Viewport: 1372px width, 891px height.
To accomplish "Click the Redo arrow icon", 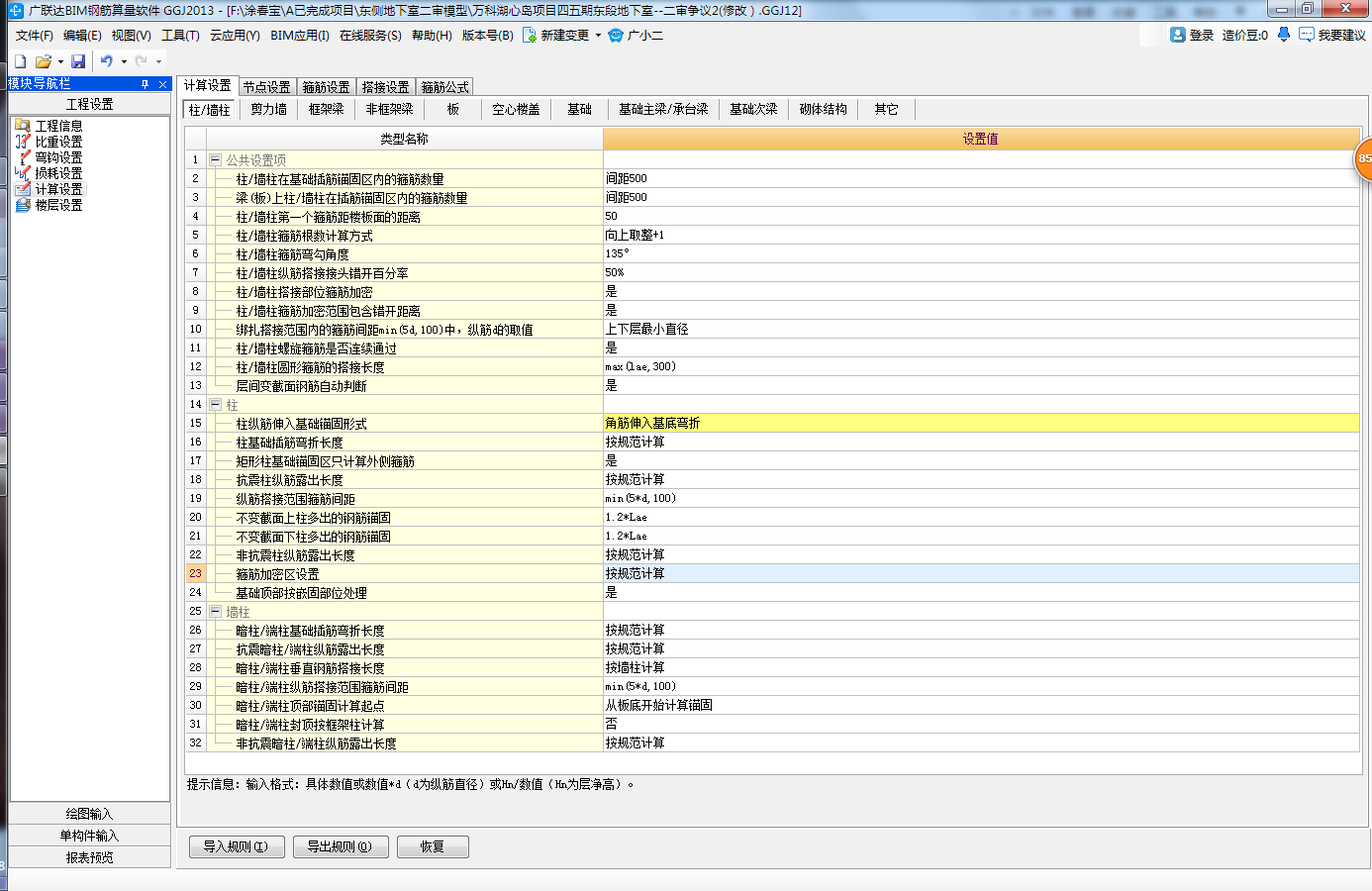I will pyautogui.click(x=142, y=61).
